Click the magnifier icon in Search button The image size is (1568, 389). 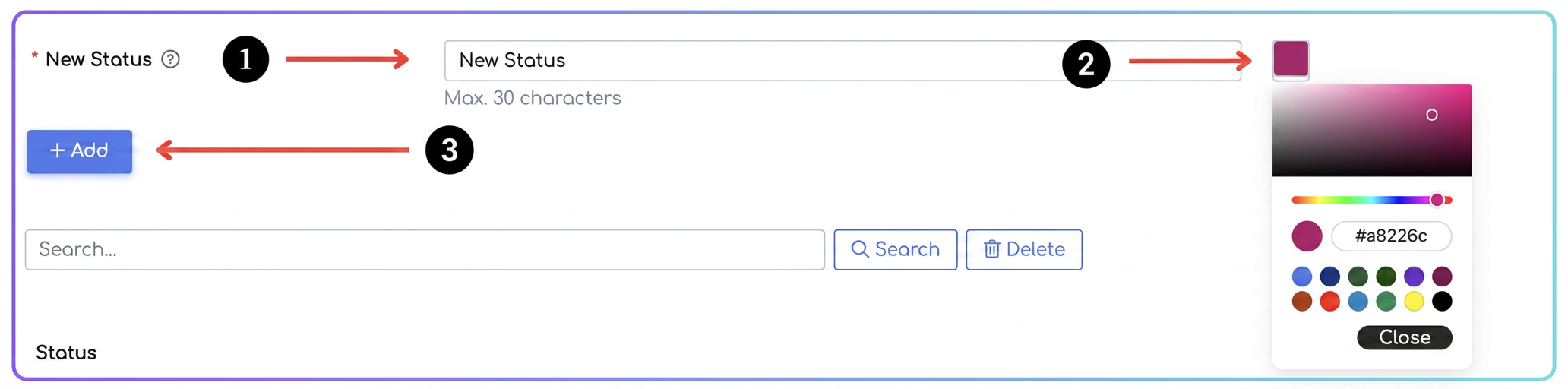pyautogui.click(x=860, y=249)
